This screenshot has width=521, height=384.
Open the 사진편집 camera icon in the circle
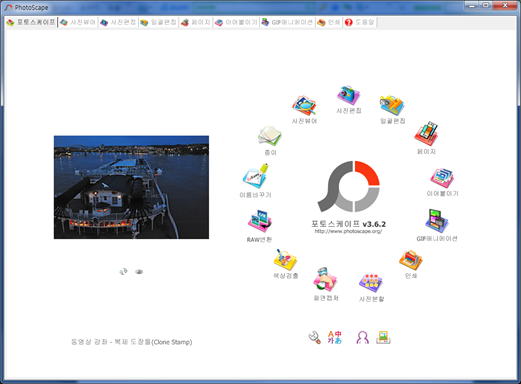coord(348,95)
